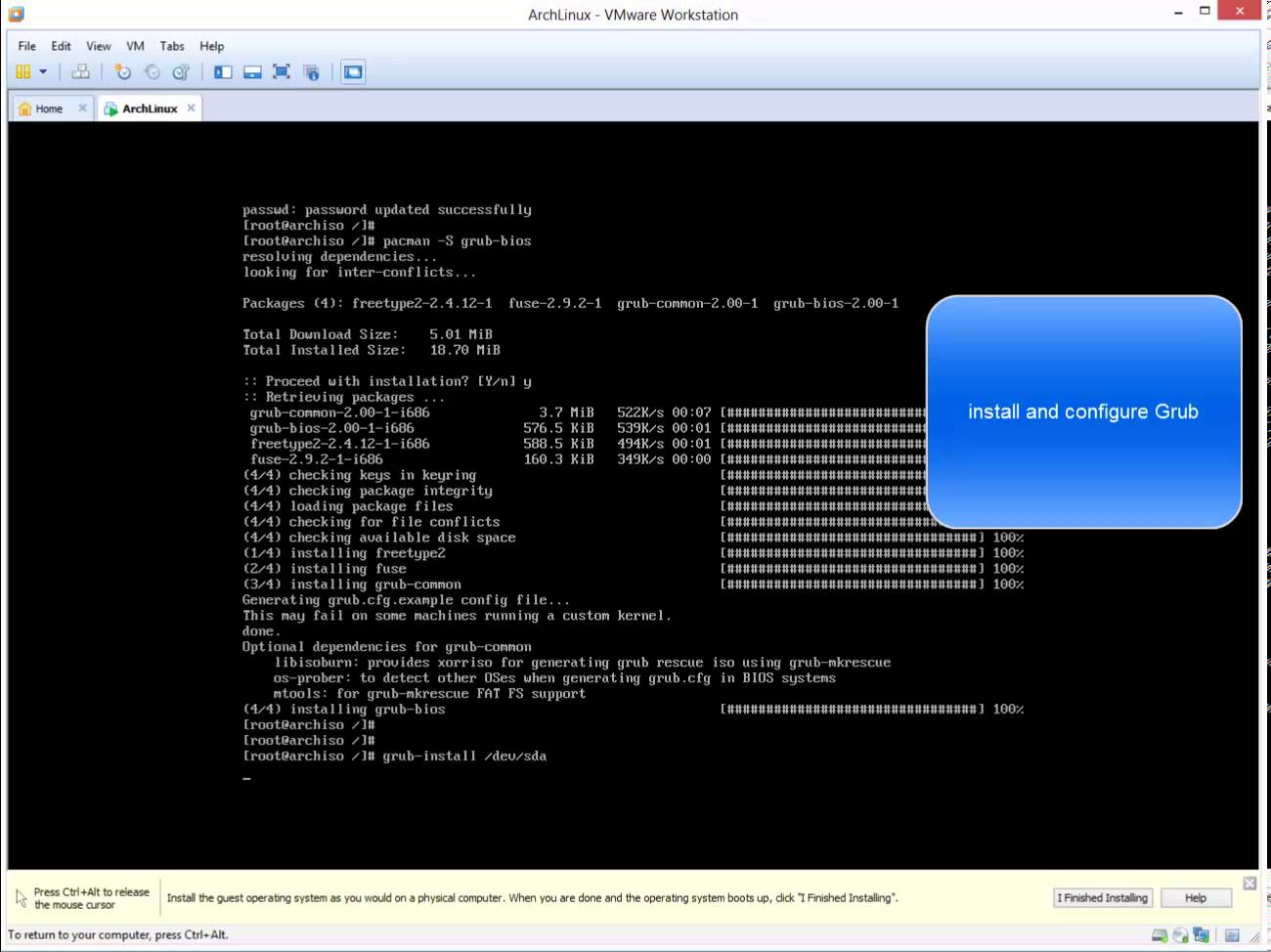Take a snapshot of the VM

point(122,71)
